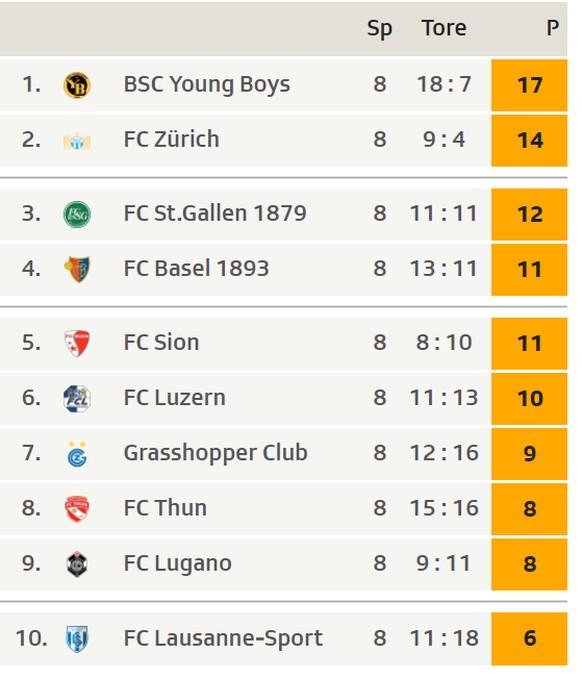The image size is (582, 678).
Task: Click the FC Thun red crest
Action: coord(77,509)
